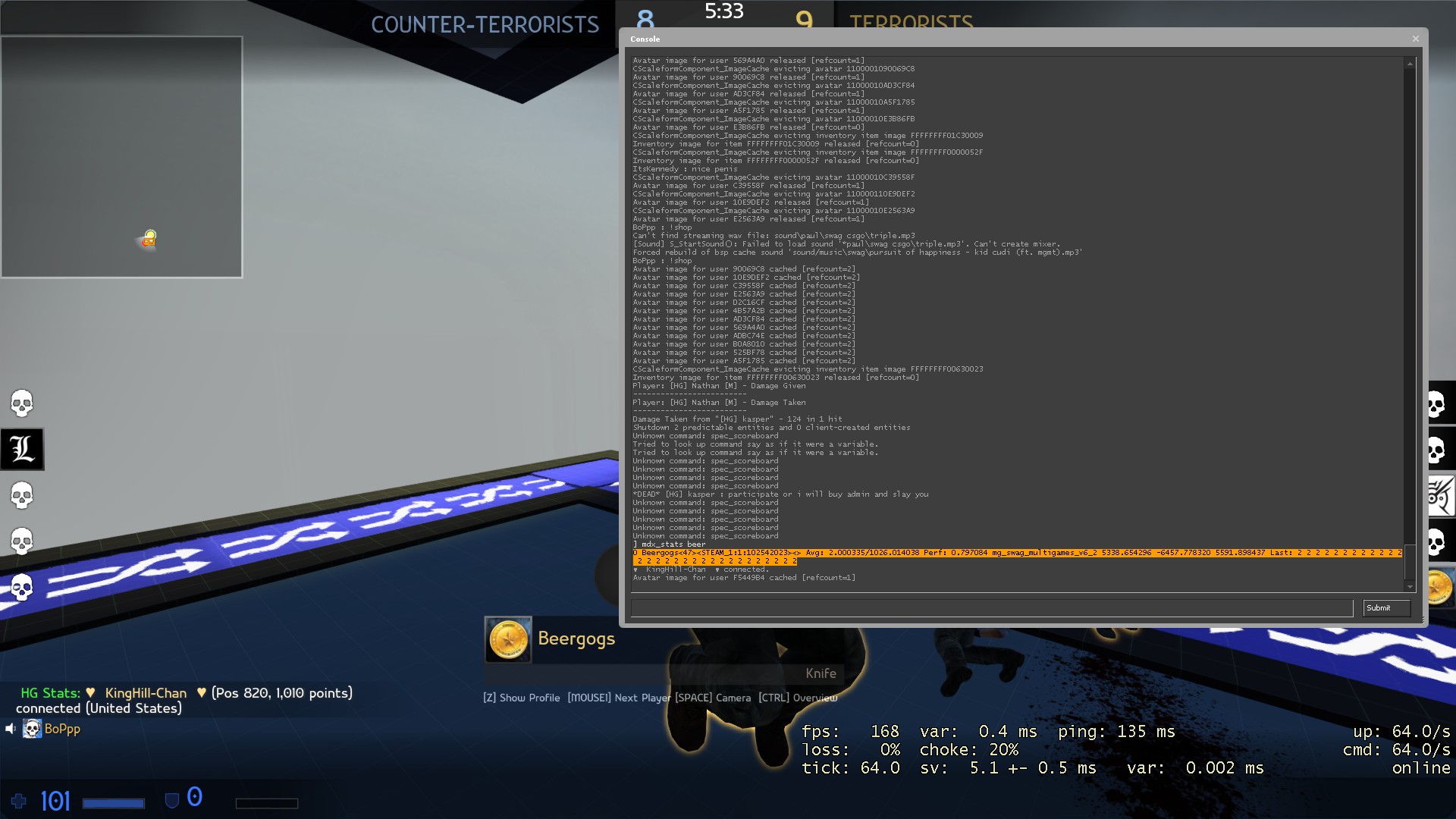
Task: Click the Counter-Terrorists score 8
Action: coord(645,19)
